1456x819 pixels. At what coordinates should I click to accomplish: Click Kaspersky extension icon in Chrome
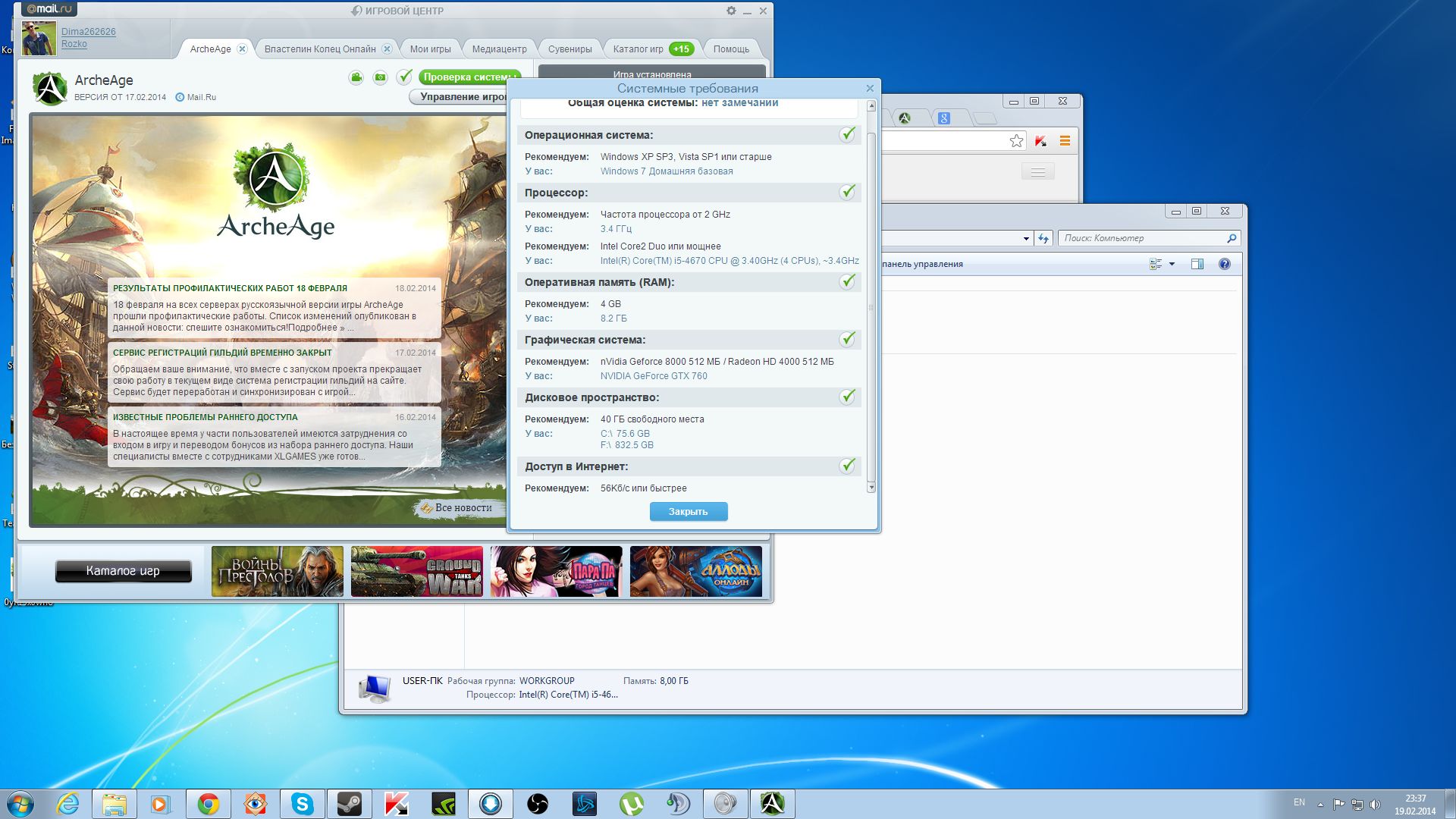(x=1040, y=141)
